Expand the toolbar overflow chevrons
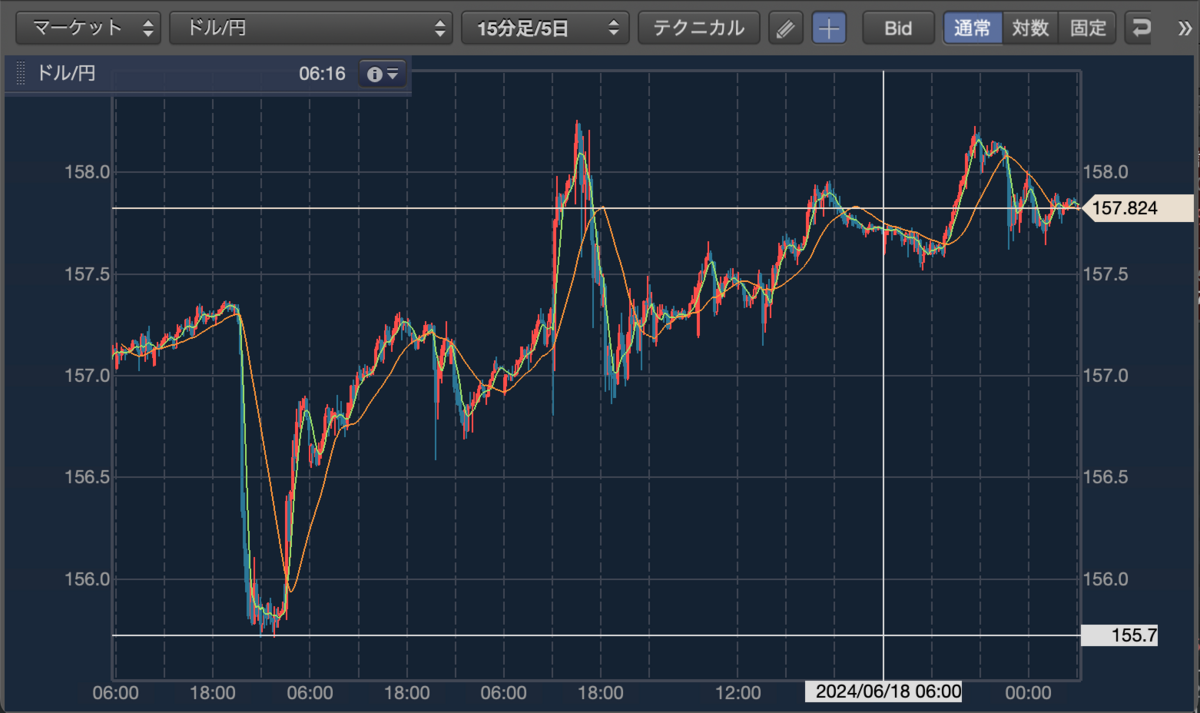Image resolution: width=1200 pixels, height=713 pixels. (1185, 28)
